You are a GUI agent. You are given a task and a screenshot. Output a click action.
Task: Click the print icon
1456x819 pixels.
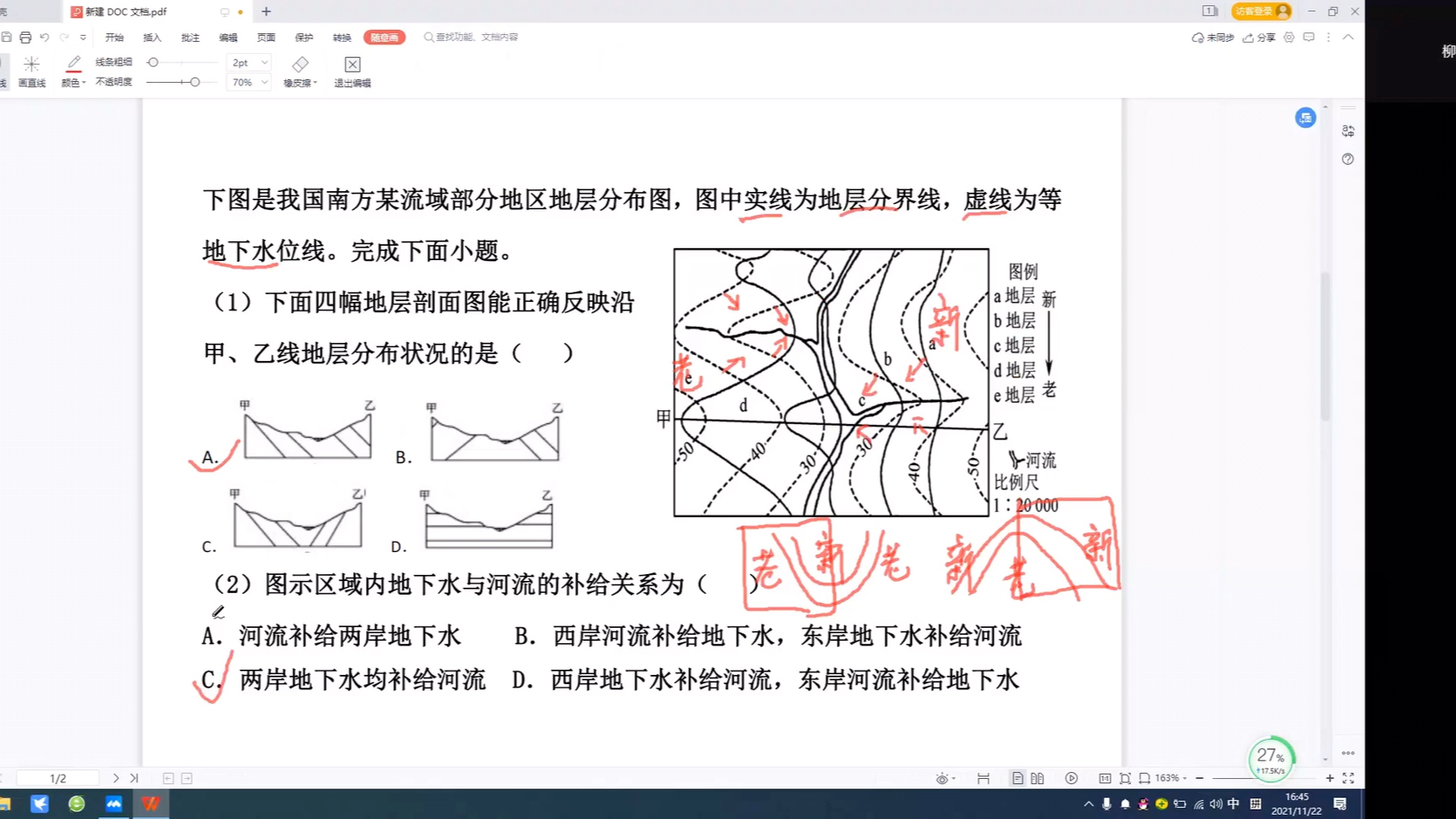[26, 38]
